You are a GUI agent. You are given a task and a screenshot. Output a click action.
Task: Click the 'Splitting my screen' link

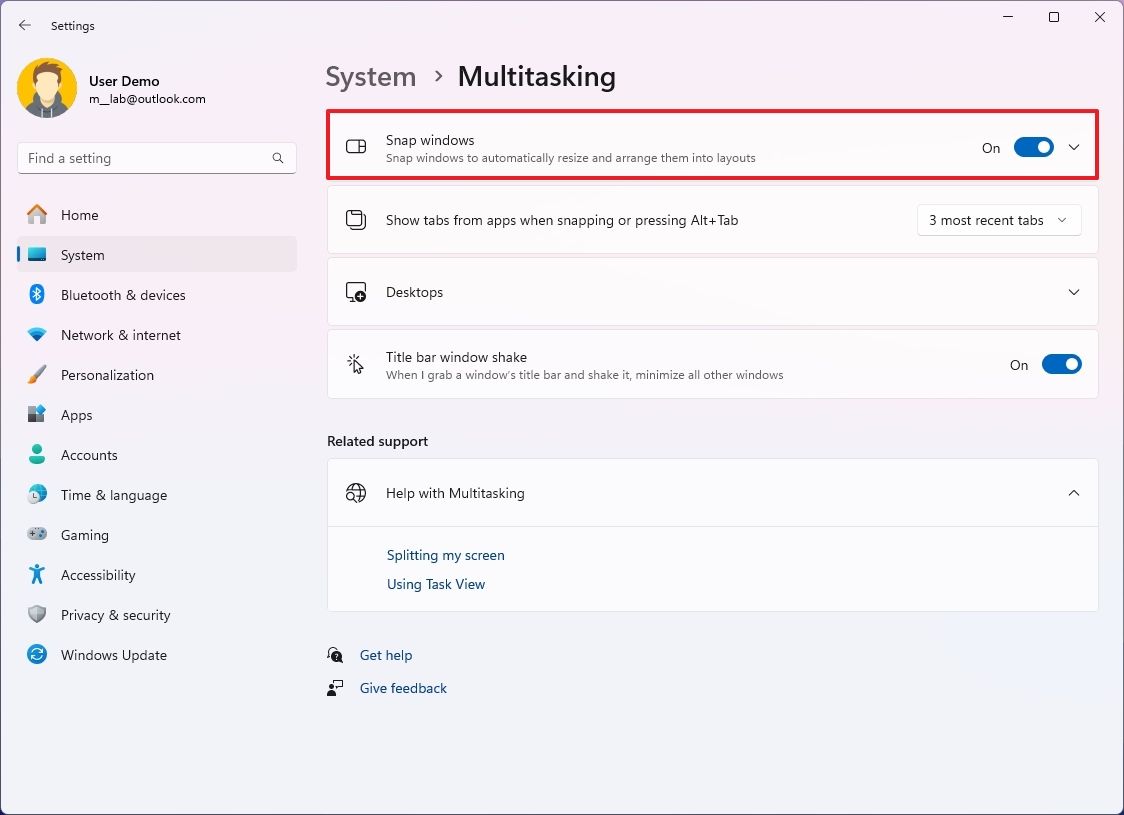pyautogui.click(x=445, y=555)
